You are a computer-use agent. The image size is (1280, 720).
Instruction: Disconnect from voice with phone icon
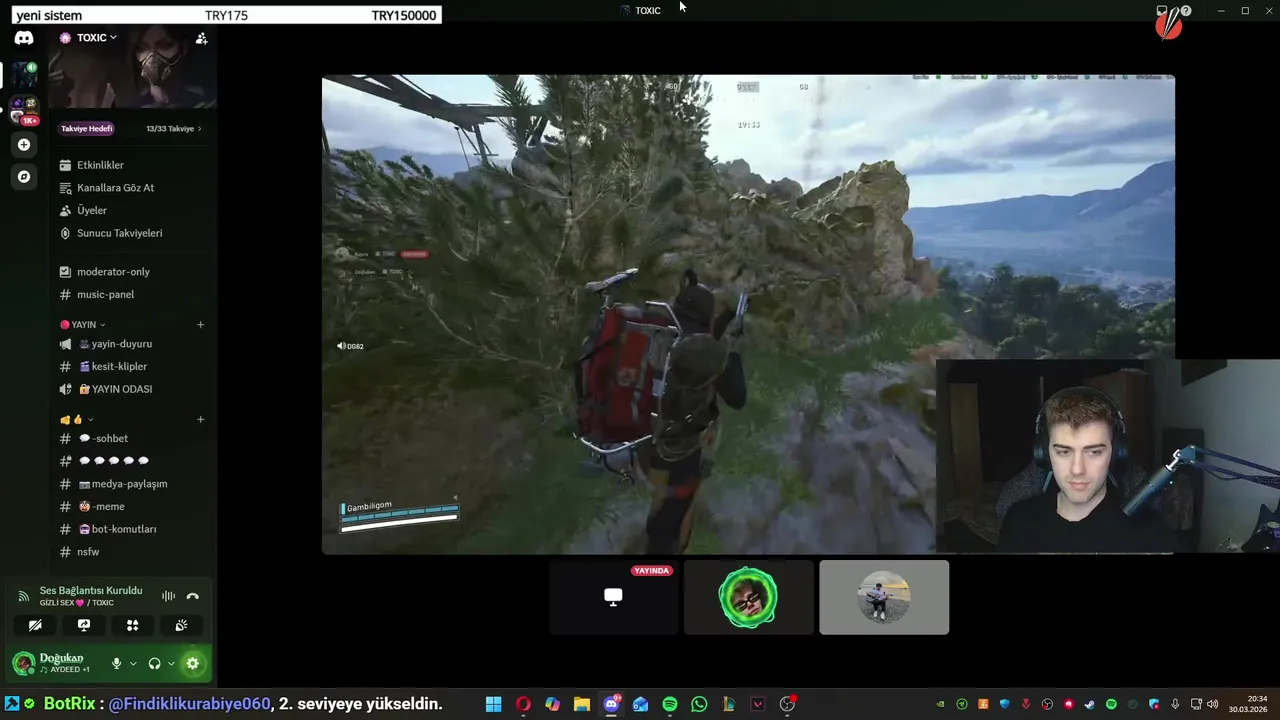pyautogui.click(x=193, y=596)
